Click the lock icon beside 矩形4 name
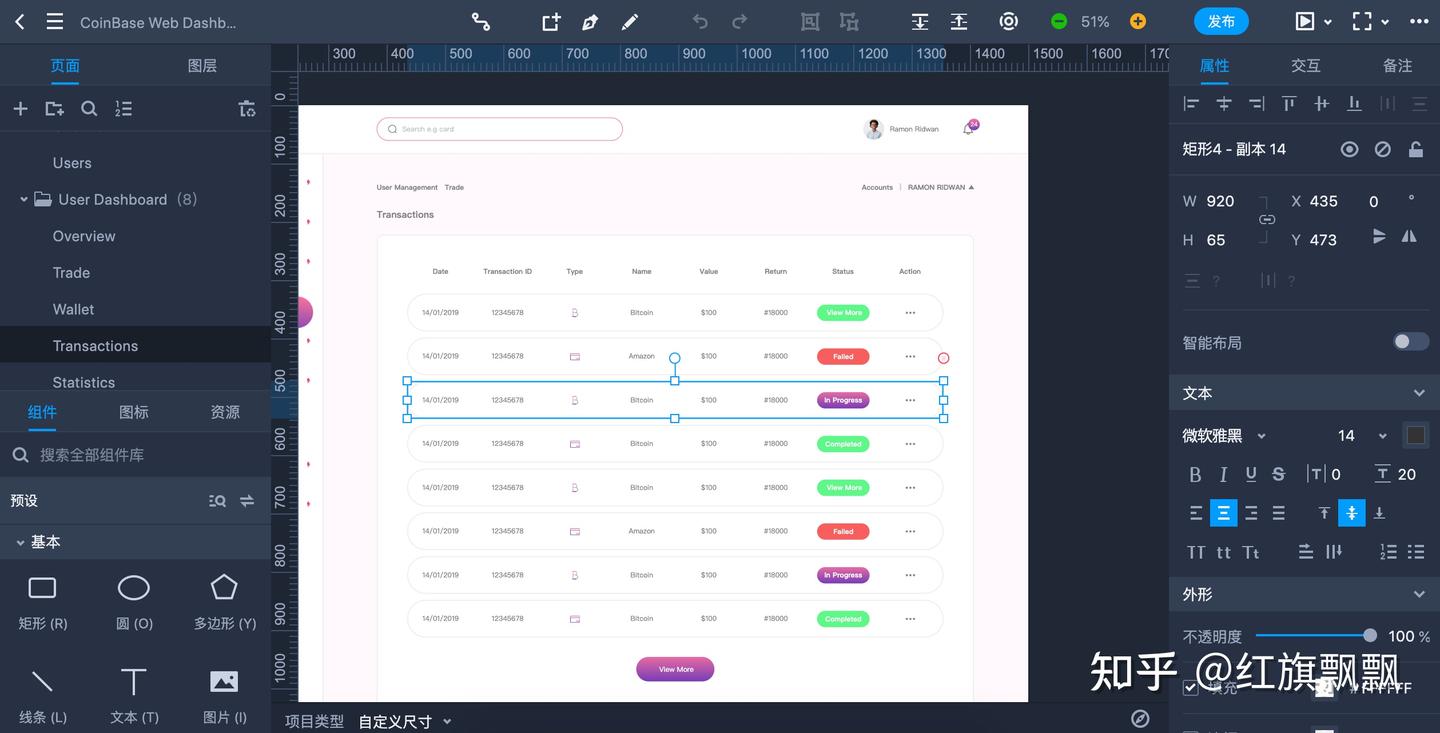Viewport: 1440px width, 733px height. pyautogui.click(x=1416, y=149)
